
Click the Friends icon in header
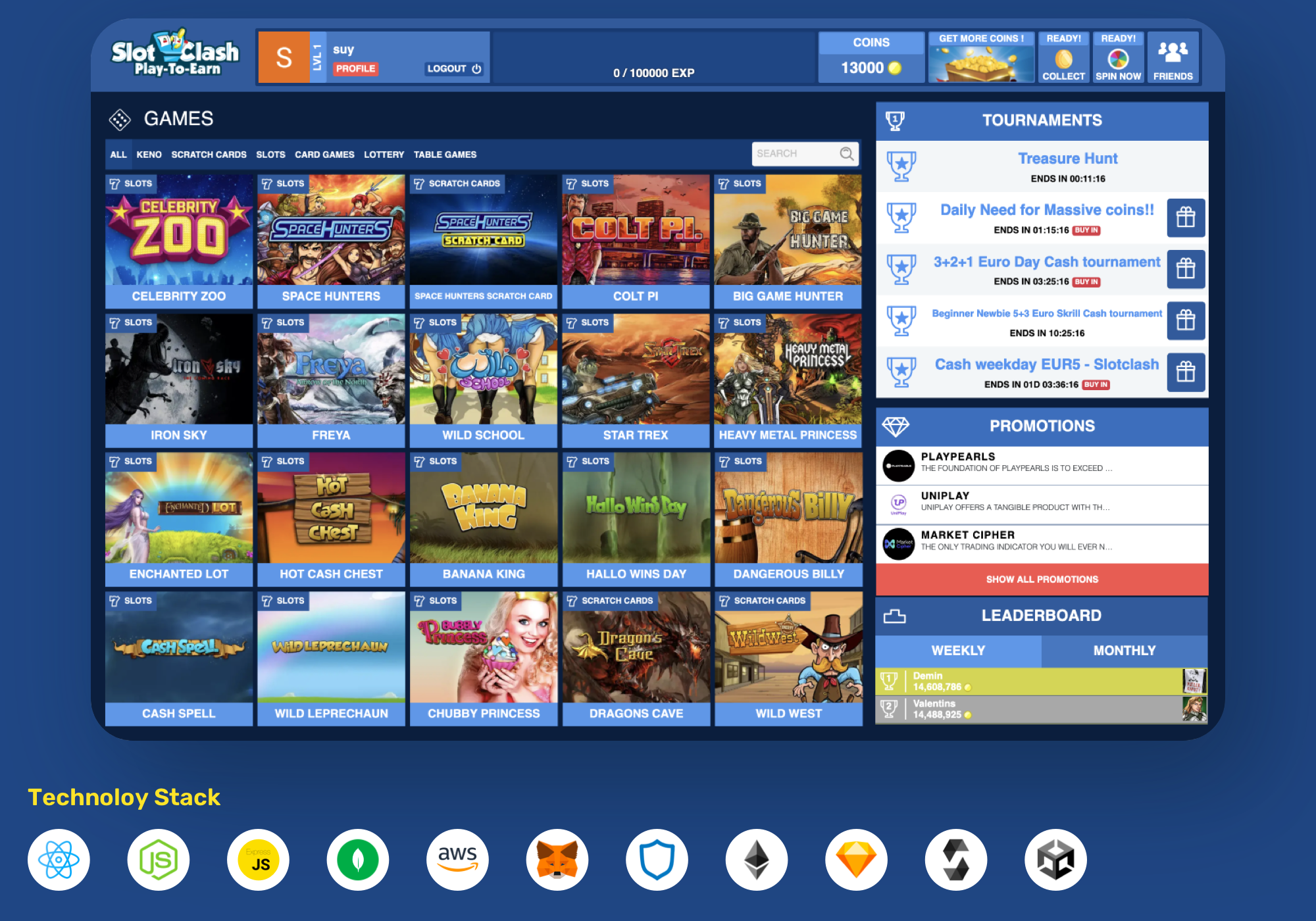1173,53
